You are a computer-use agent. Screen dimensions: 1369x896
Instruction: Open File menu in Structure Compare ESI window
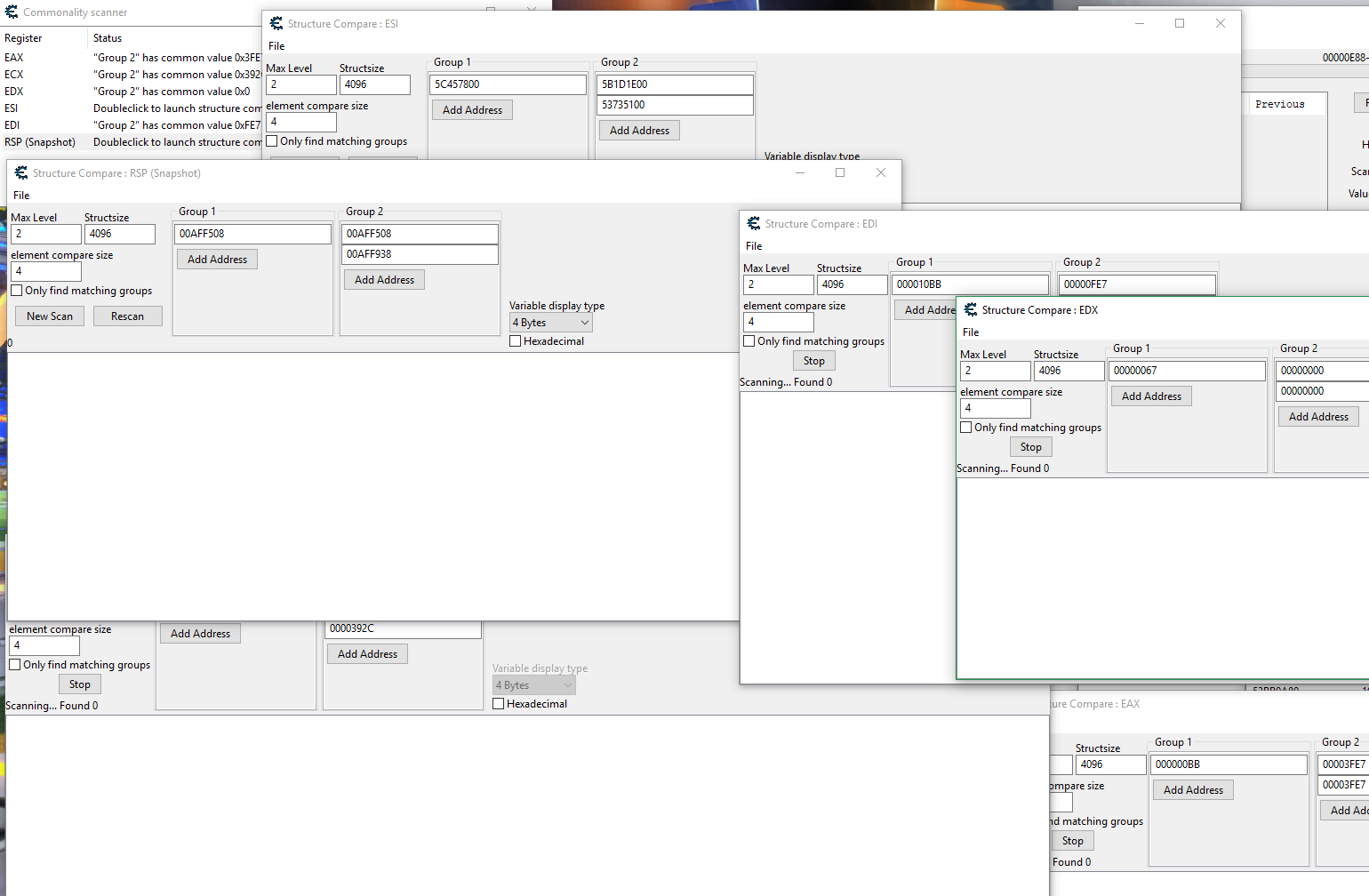pos(276,46)
